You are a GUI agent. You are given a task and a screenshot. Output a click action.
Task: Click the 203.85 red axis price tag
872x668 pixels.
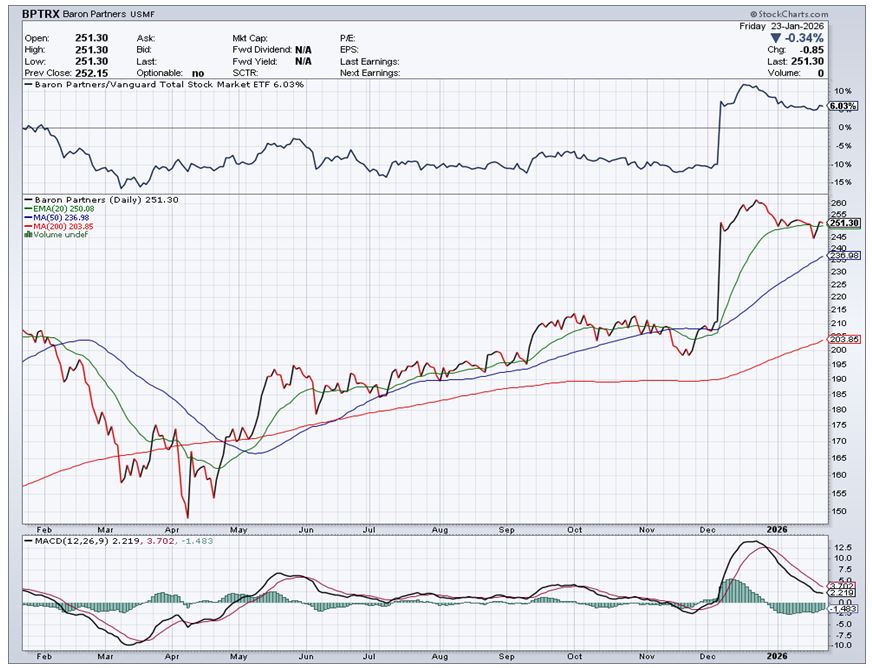846,339
